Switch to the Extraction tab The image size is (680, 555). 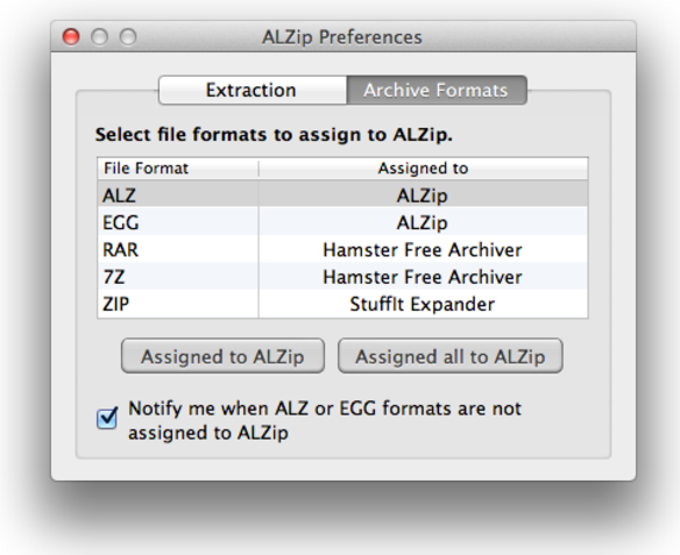(253, 90)
